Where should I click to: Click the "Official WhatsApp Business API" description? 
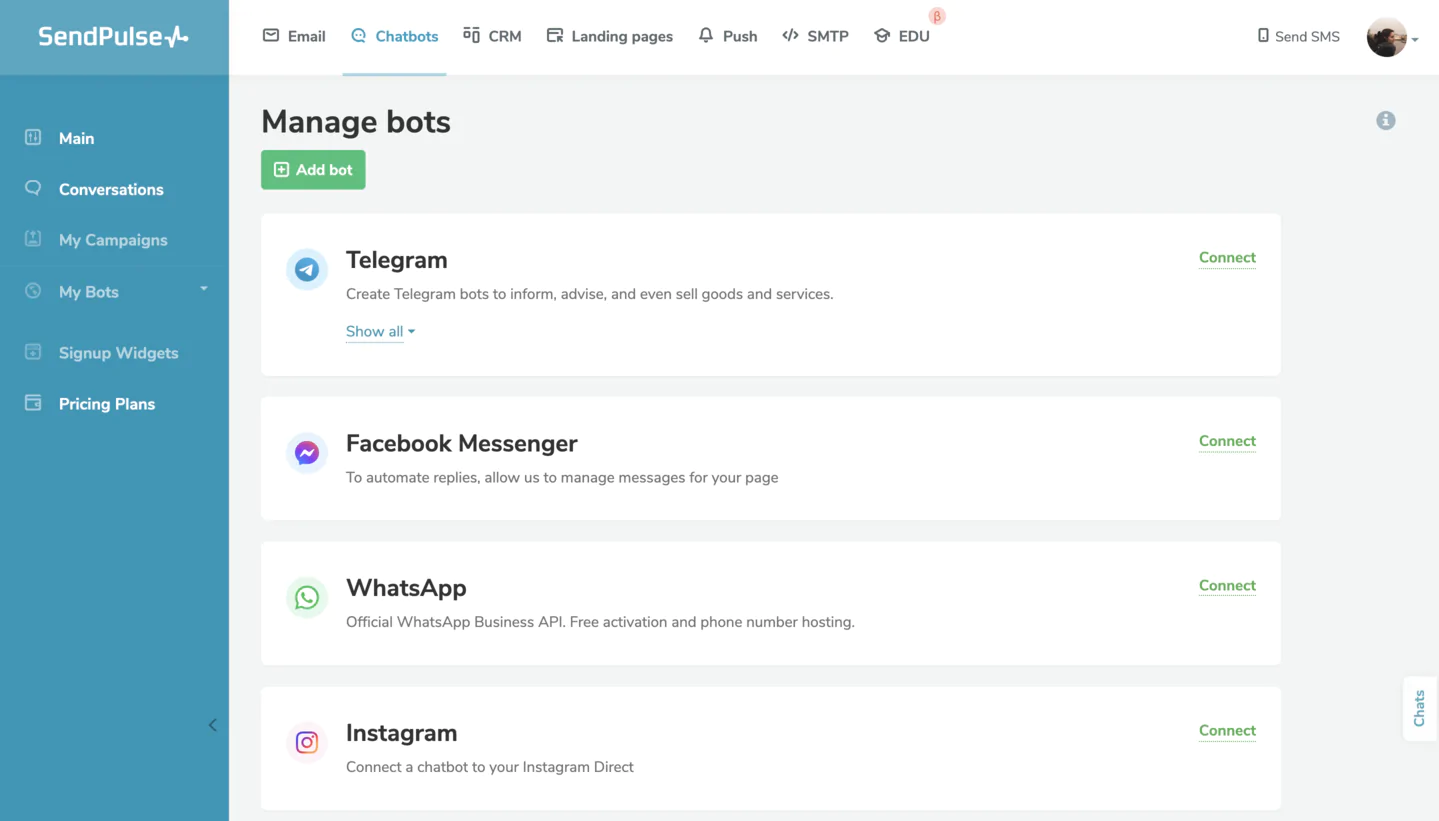(600, 622)
